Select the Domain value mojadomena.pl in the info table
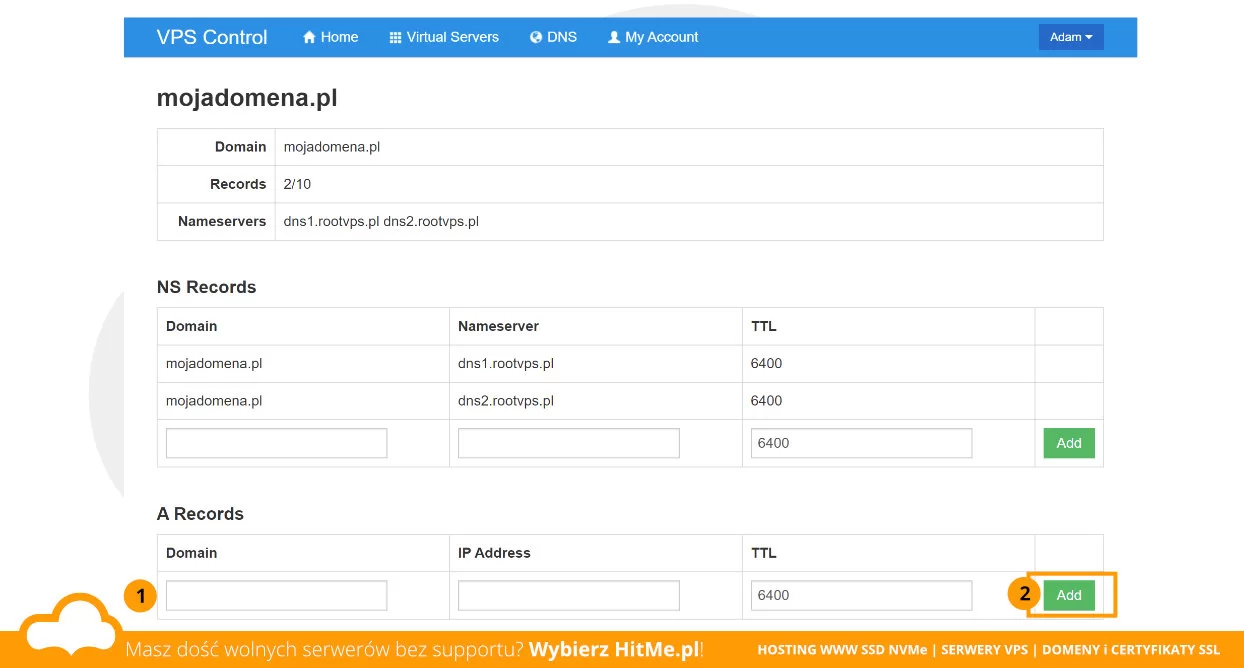Image resolution: width=1244 pixels, height=668 pixels. click(x=332, y=147)
